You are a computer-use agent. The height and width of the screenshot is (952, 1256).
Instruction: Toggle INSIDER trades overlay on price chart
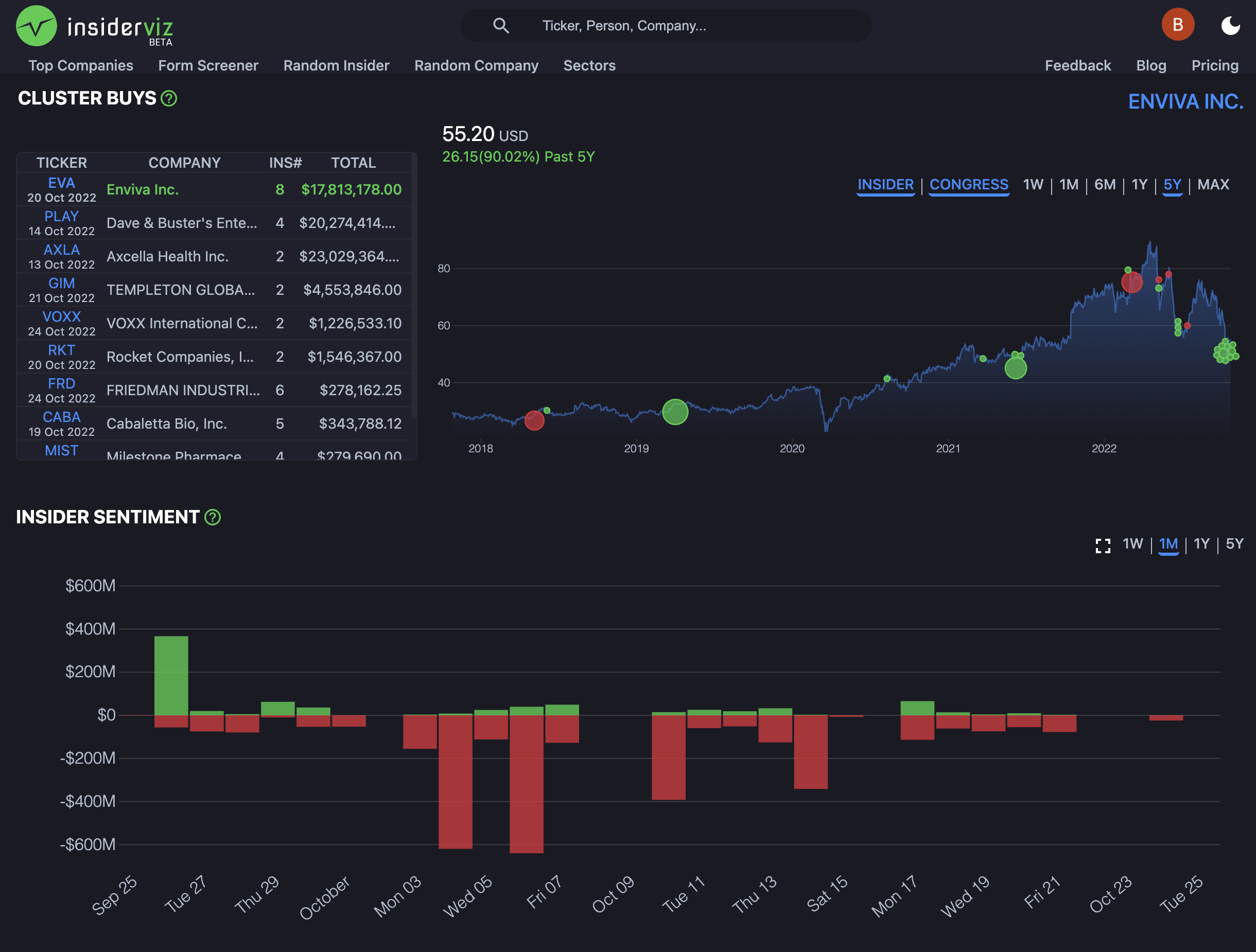pos(885,185)
